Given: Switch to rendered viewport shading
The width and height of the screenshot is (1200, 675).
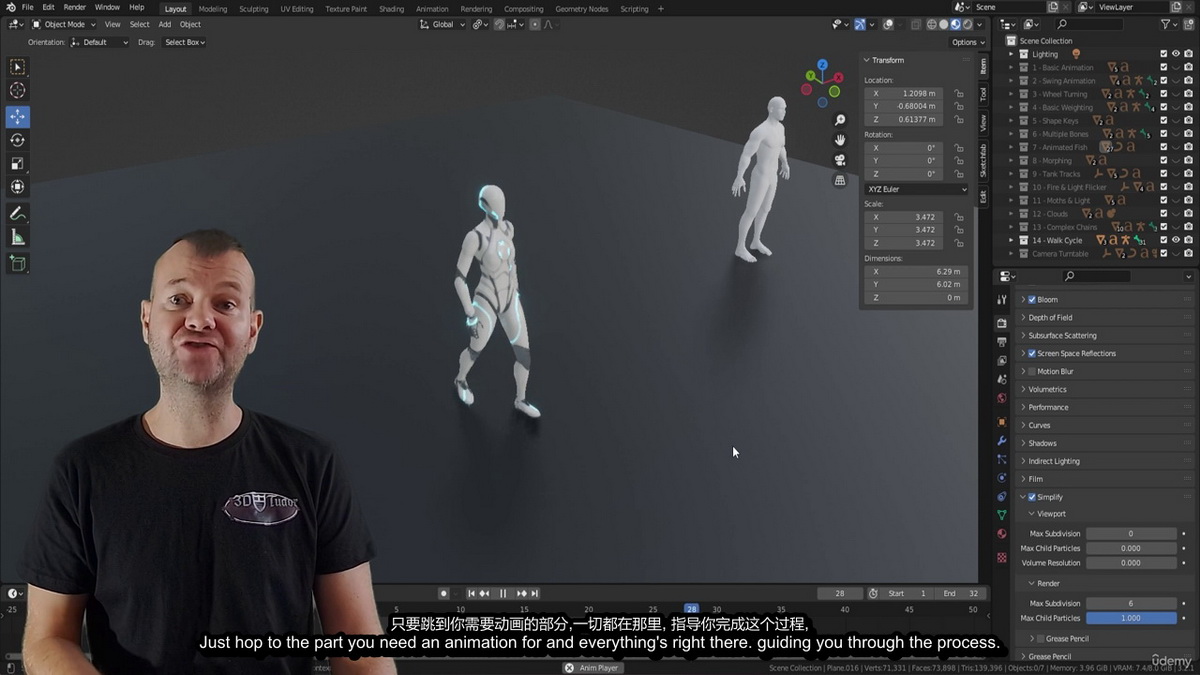Looking at the screenshot, I should tap(968, 24).
